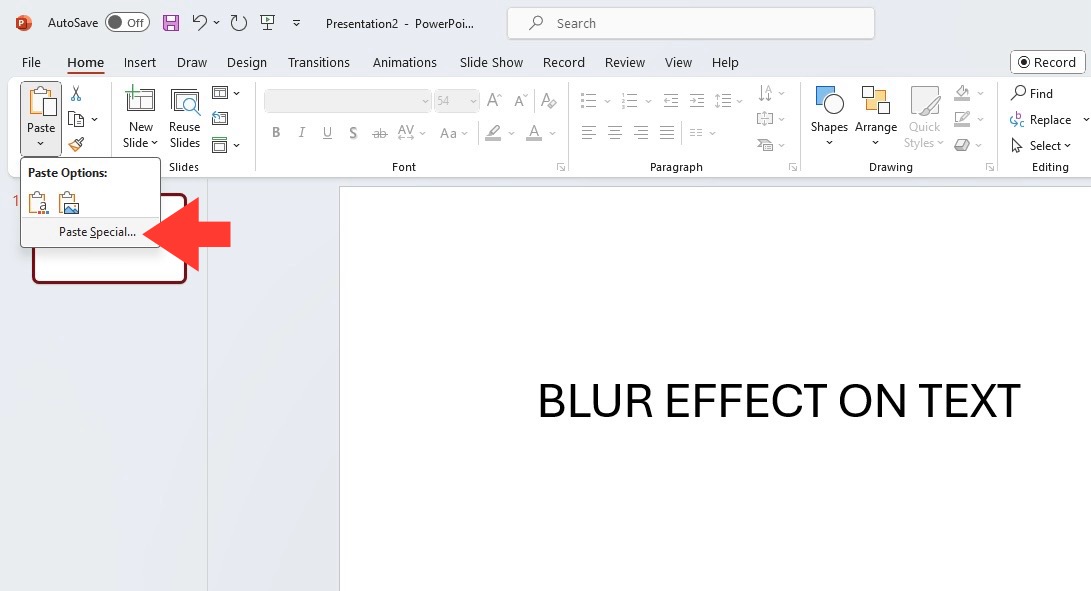Click Increase List Level icon
The image size is (1091, 591).
click(696, 101)
